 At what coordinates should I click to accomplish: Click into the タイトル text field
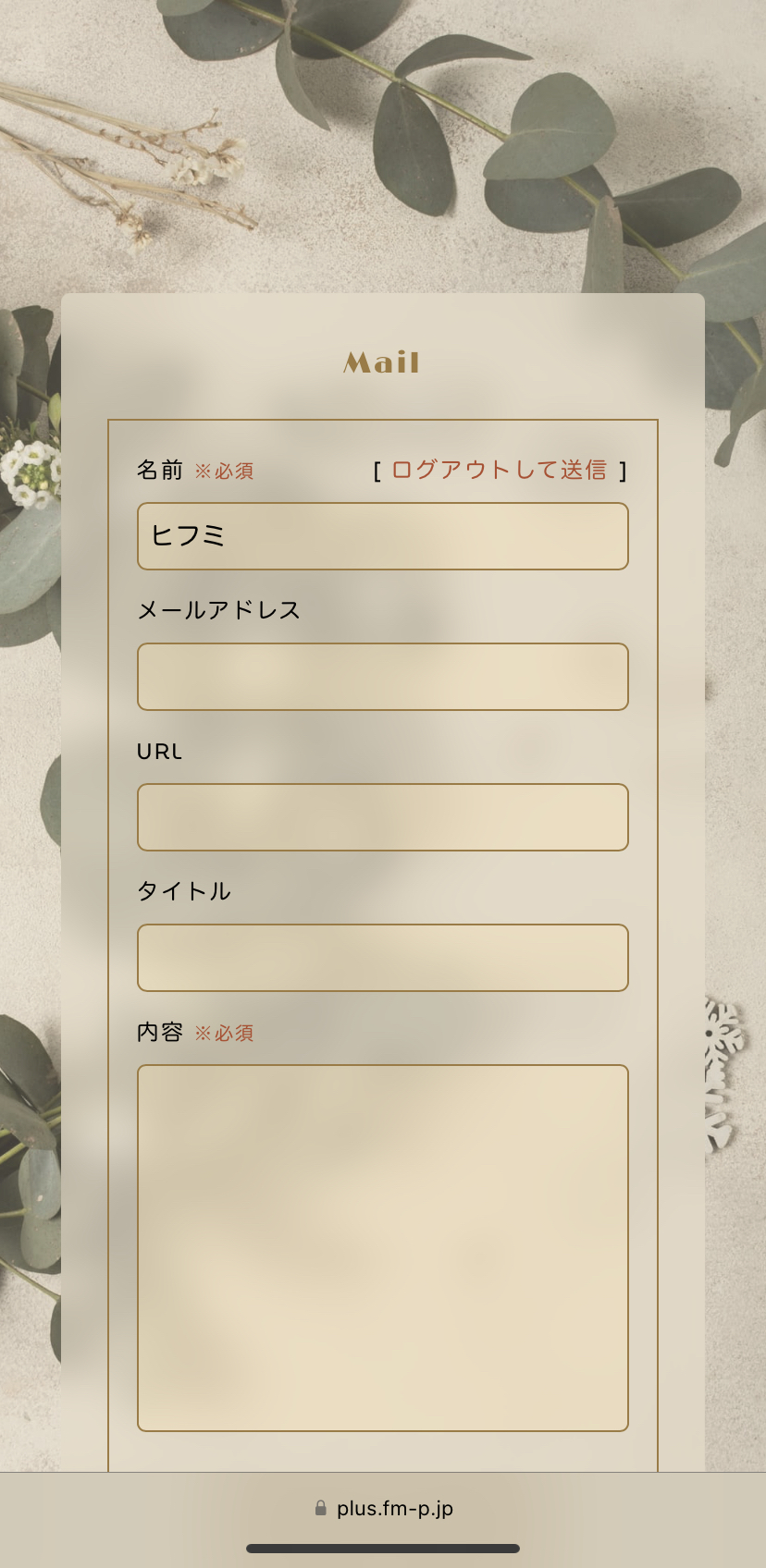point(383,958)
